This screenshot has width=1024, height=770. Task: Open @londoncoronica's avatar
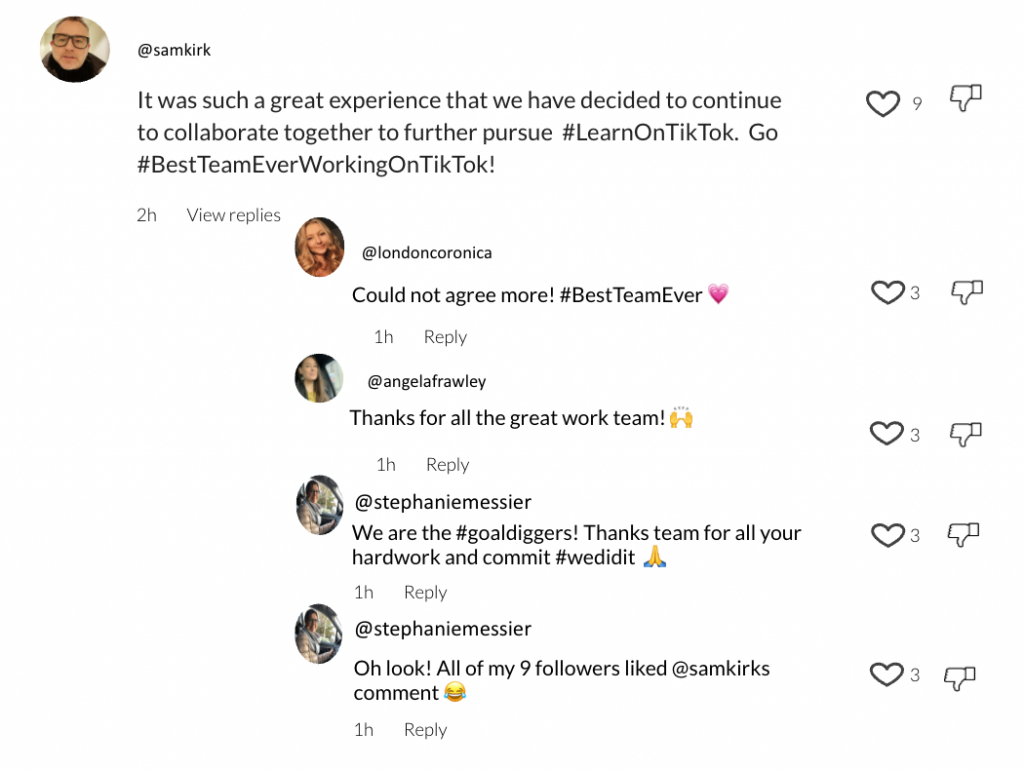[x=320, y=247]
